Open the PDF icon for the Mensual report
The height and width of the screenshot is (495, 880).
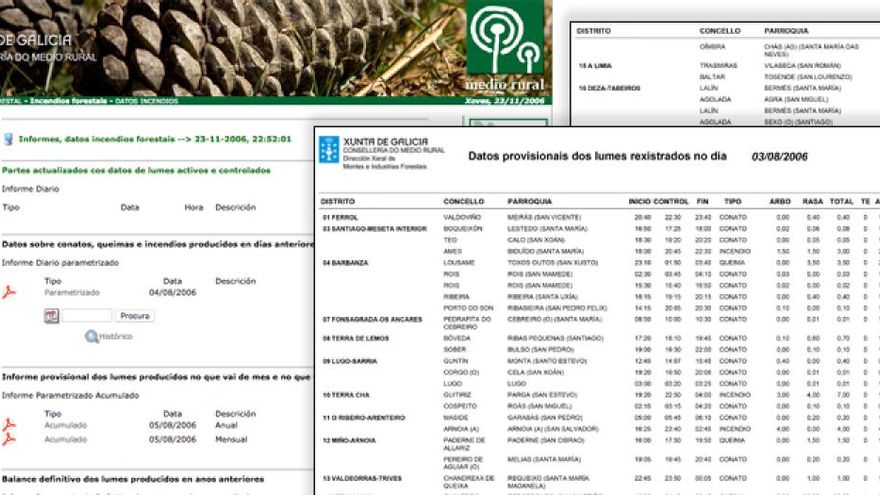(x=10, y=439)
